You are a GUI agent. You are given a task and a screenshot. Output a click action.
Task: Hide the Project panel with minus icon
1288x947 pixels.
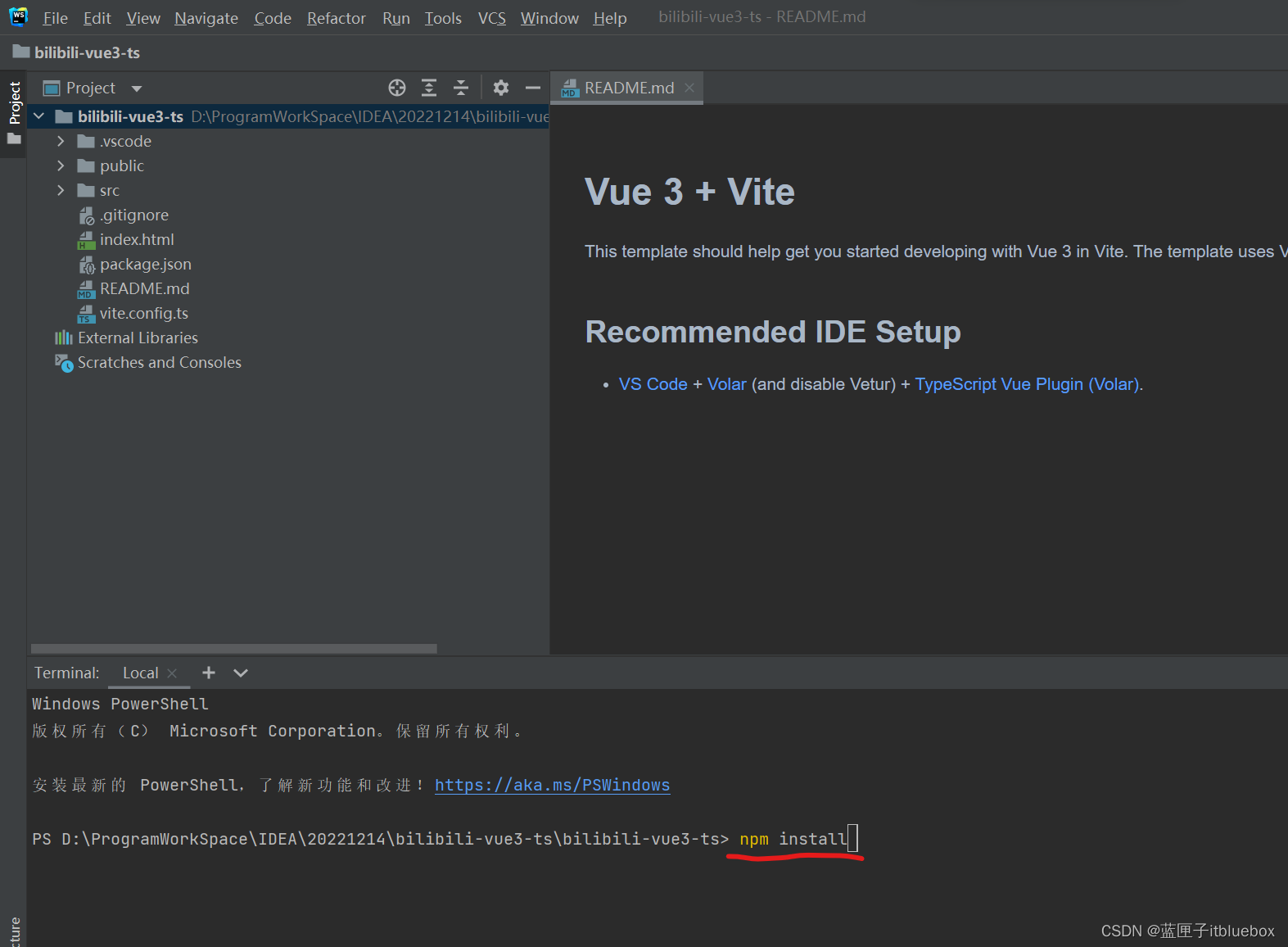pyautogui.click(x=533, y=88)
